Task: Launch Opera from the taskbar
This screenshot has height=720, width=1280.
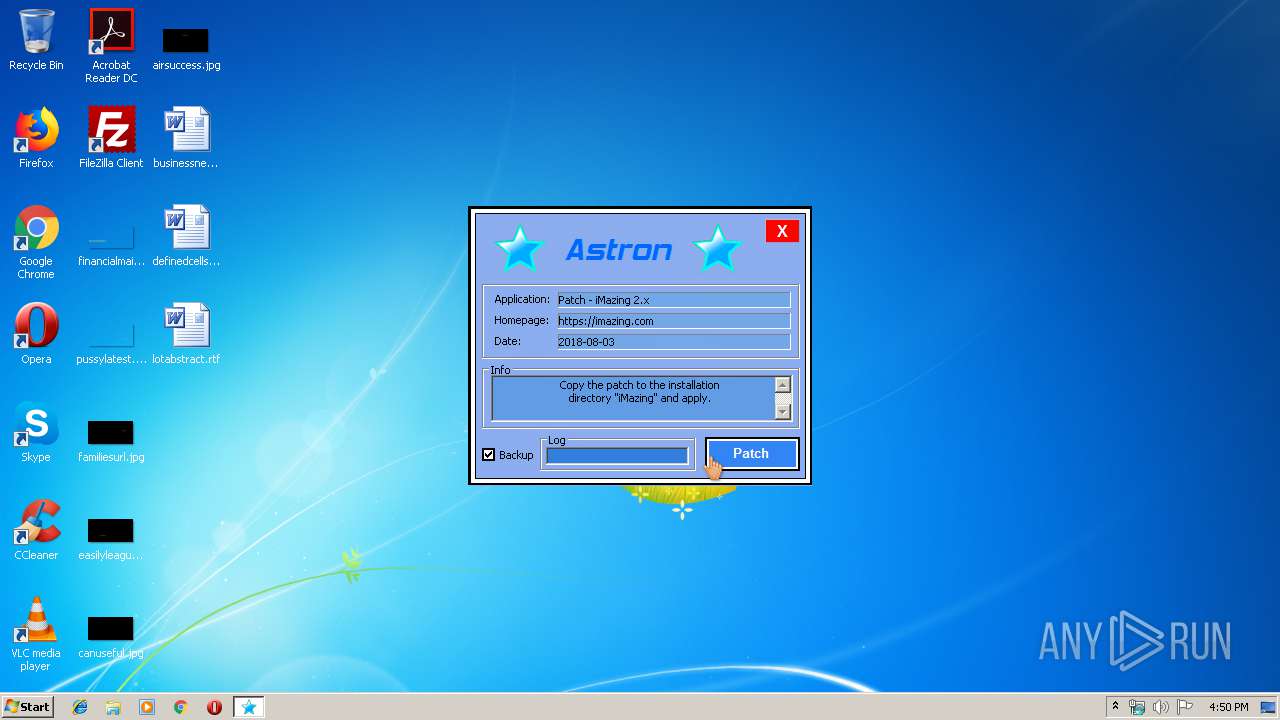Action: pyautogui.click(x=214, y=707)
